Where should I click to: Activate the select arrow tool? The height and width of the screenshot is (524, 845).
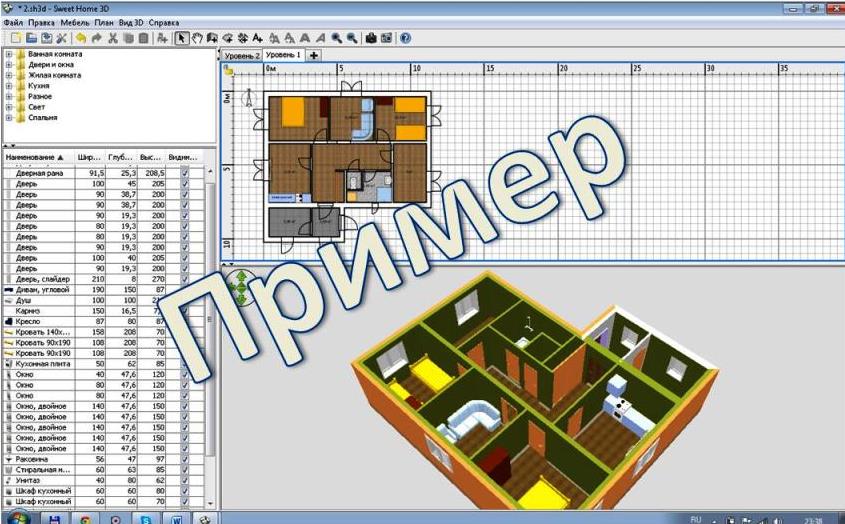[182, 38]
